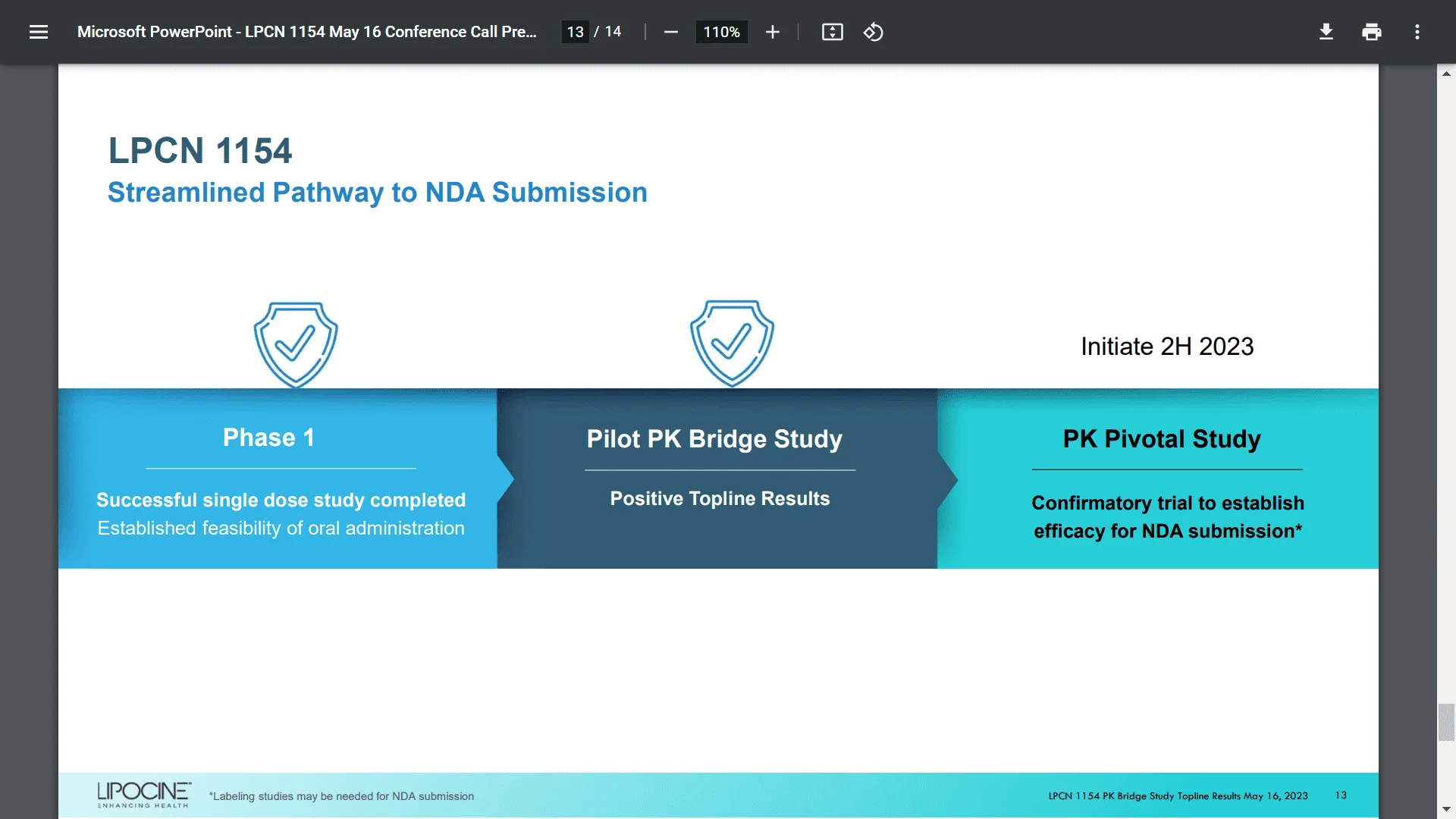Click the Phase 1 heading

[x=268, y=438]
